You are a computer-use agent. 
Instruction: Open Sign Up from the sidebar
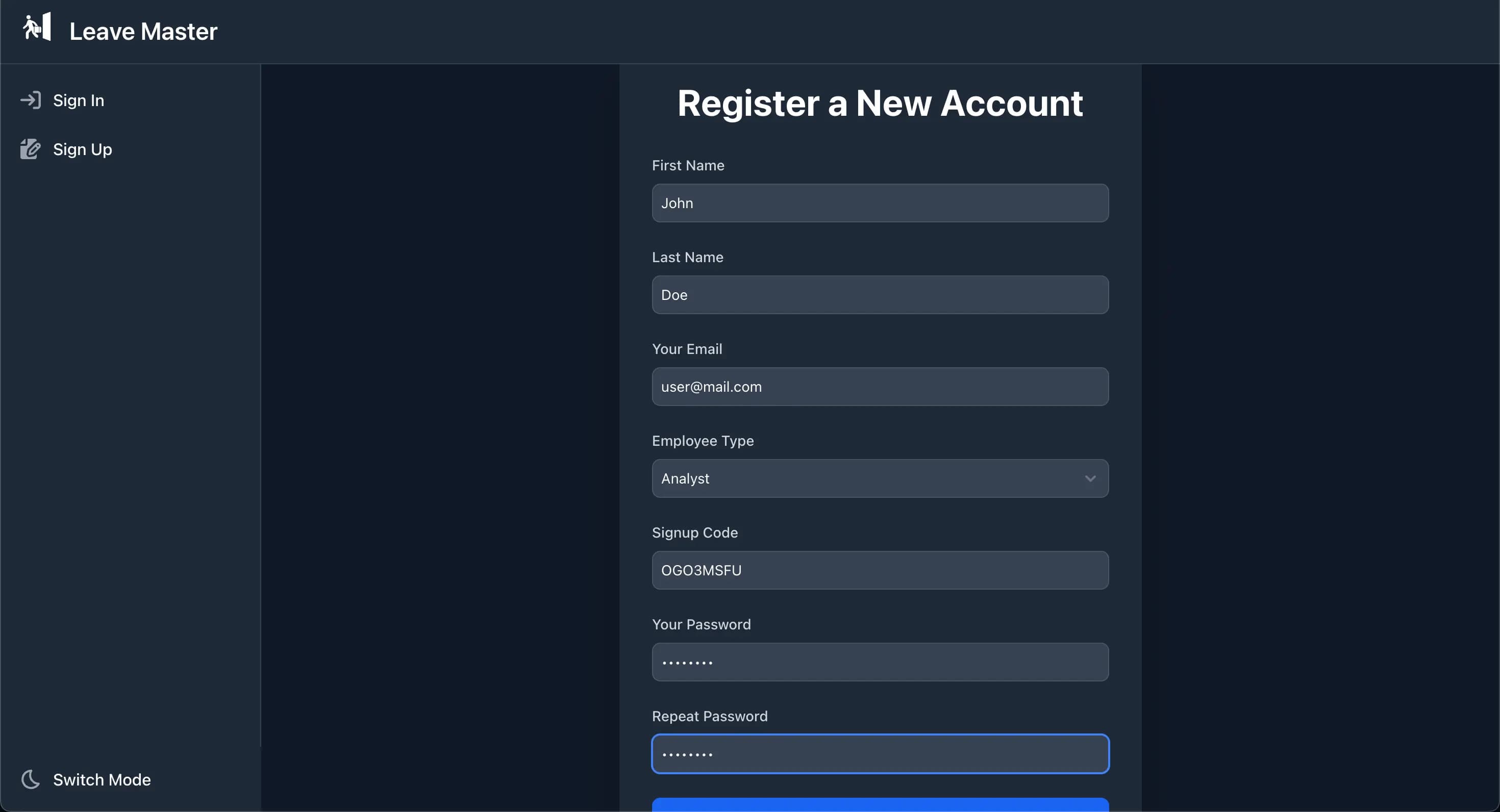(83, 149)
